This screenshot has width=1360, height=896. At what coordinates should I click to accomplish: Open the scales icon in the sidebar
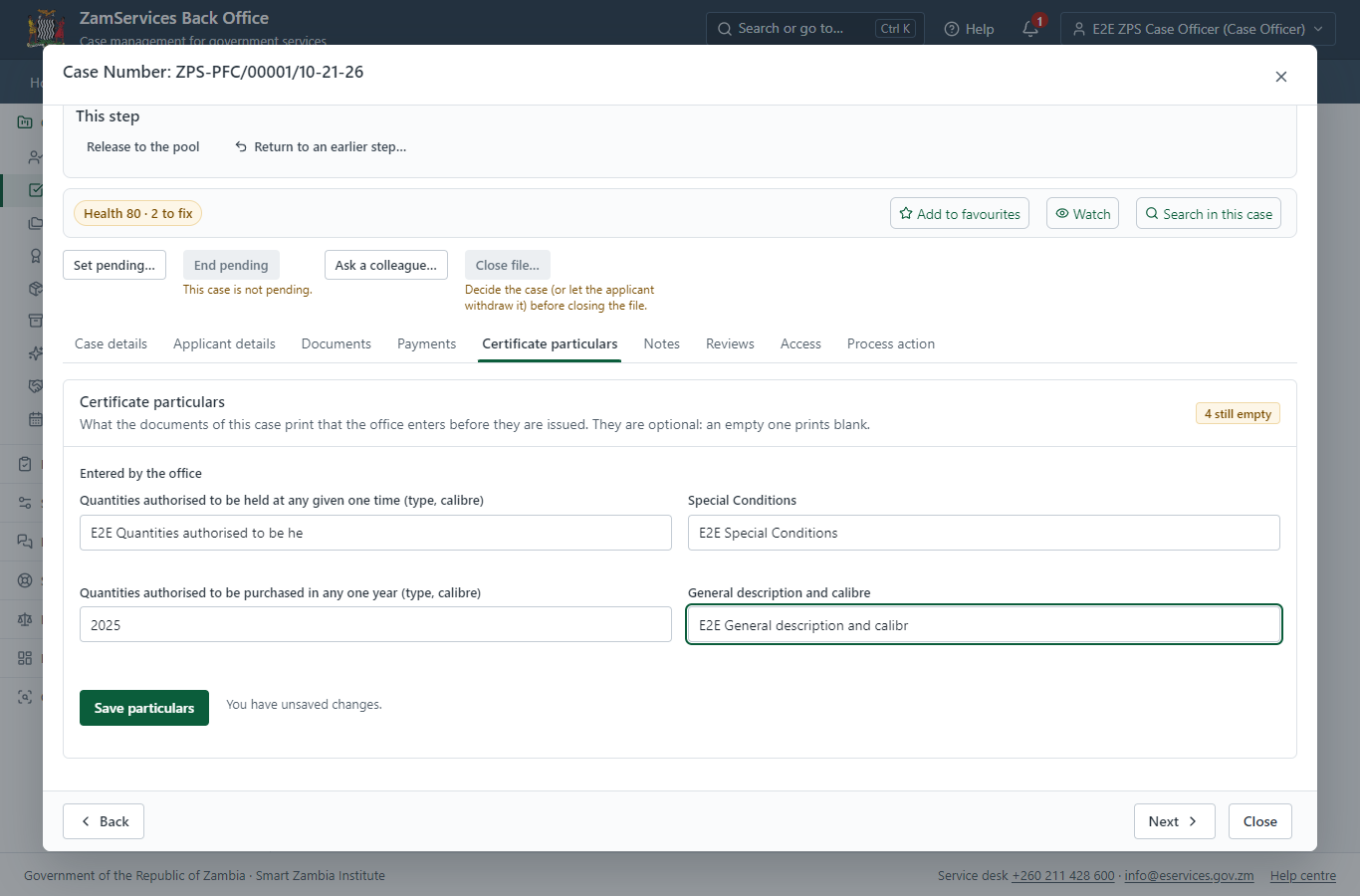click(25, 619)
